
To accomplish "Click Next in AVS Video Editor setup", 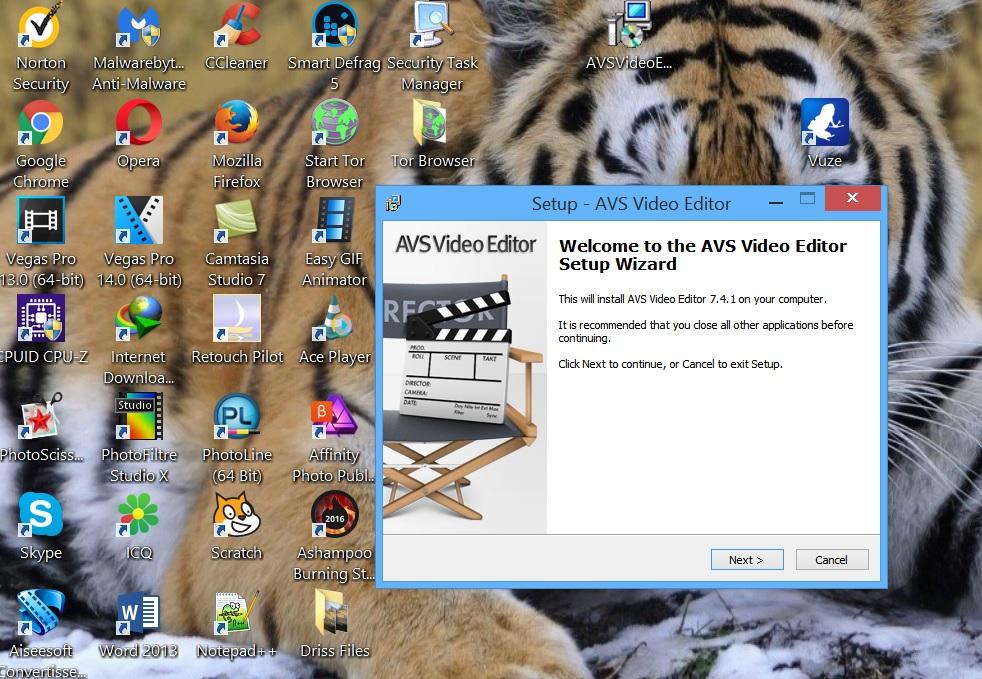I will (x=747, y=560).
